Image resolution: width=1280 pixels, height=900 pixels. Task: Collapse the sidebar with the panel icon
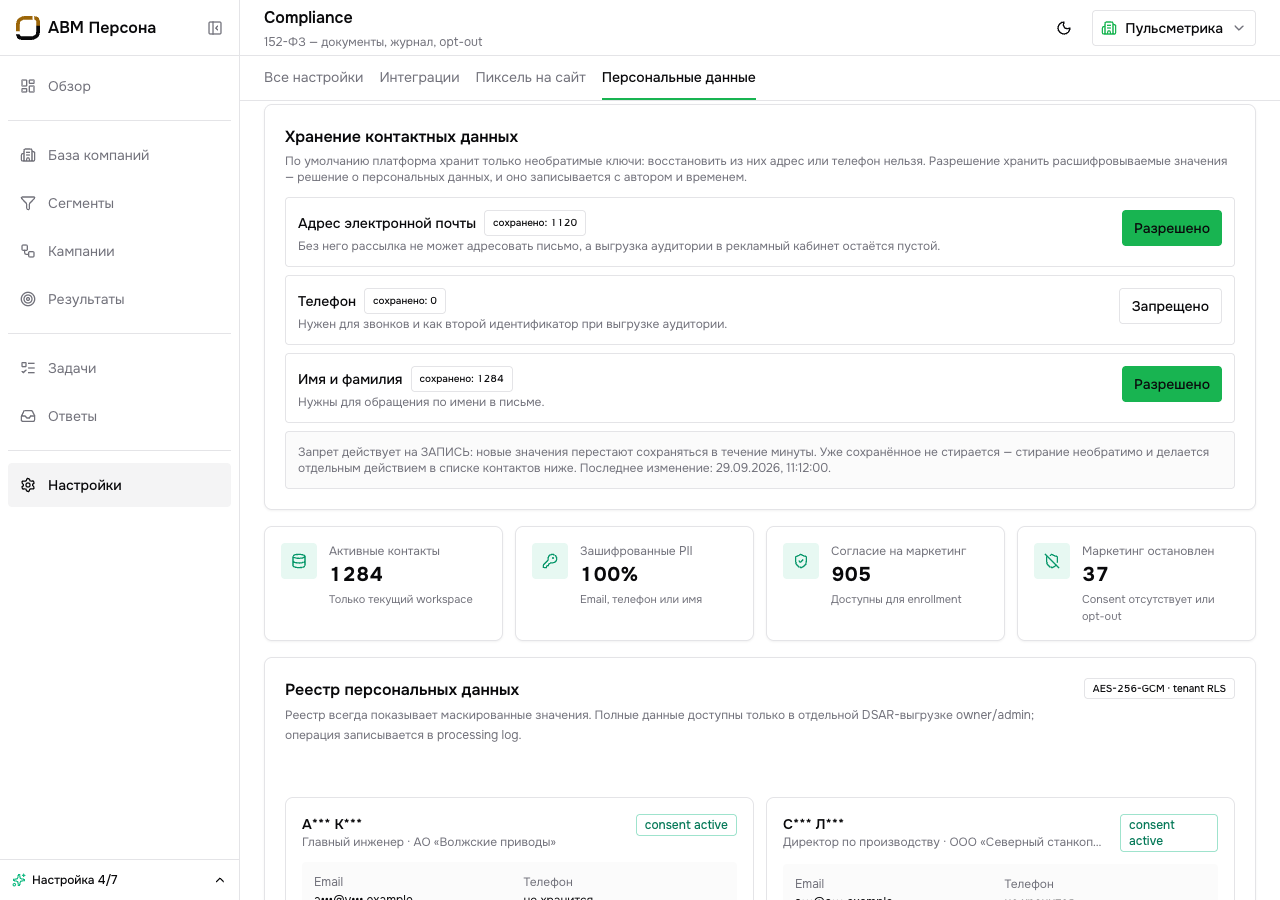pyautogui.click(x=215, y=28)
